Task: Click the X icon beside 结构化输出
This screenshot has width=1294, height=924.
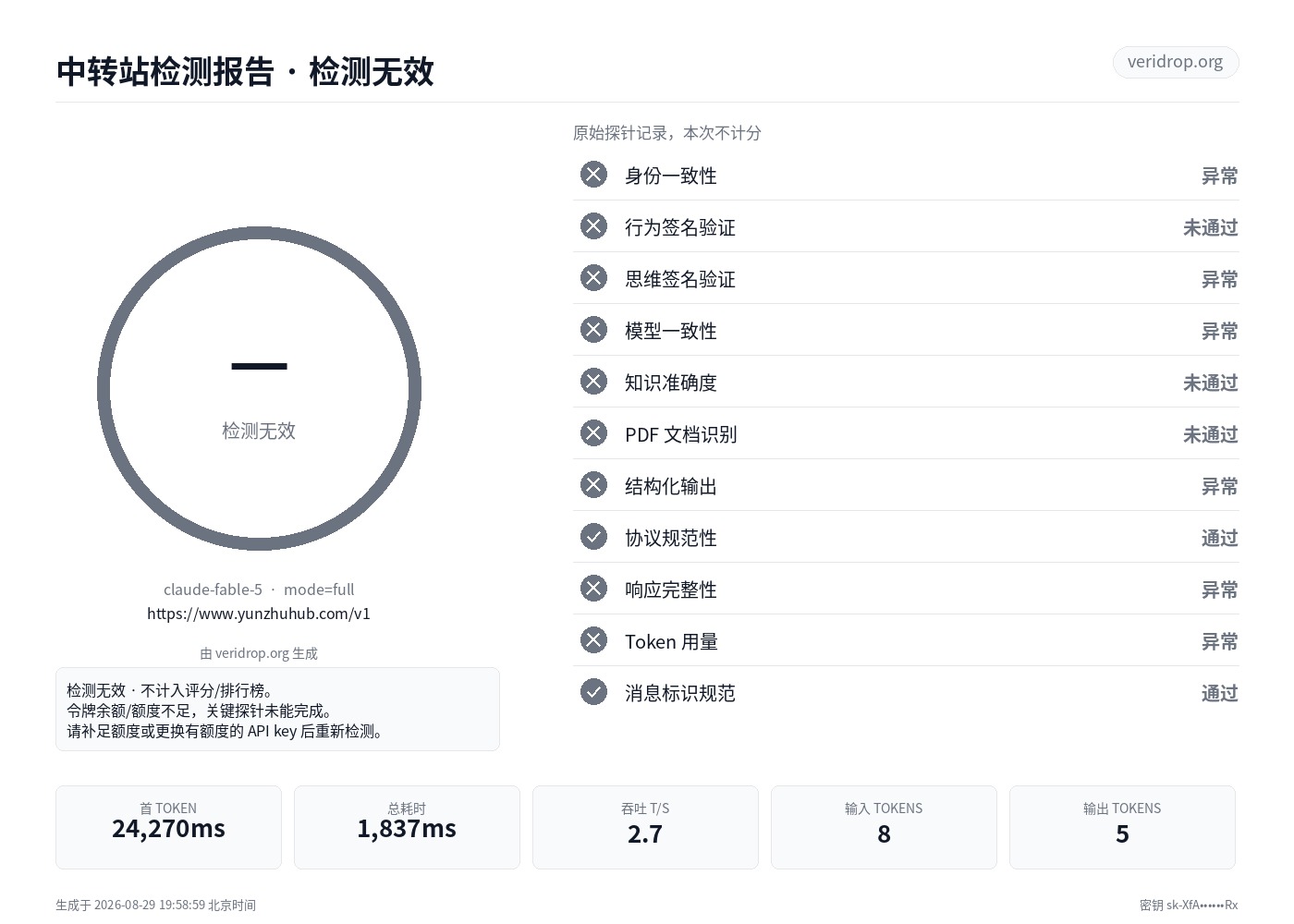Action: tap(593, 485)
